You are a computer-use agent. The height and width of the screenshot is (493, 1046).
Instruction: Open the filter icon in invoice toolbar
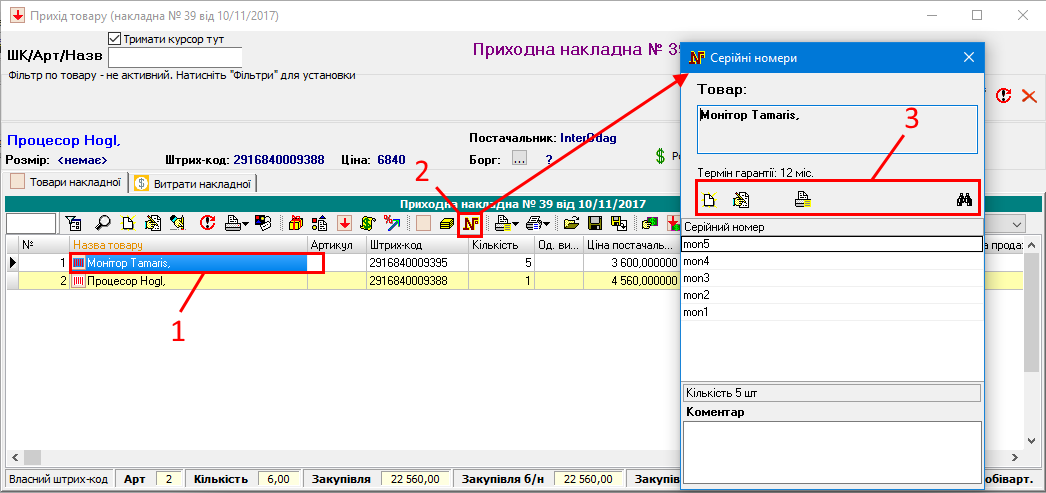tap(75, 224)
